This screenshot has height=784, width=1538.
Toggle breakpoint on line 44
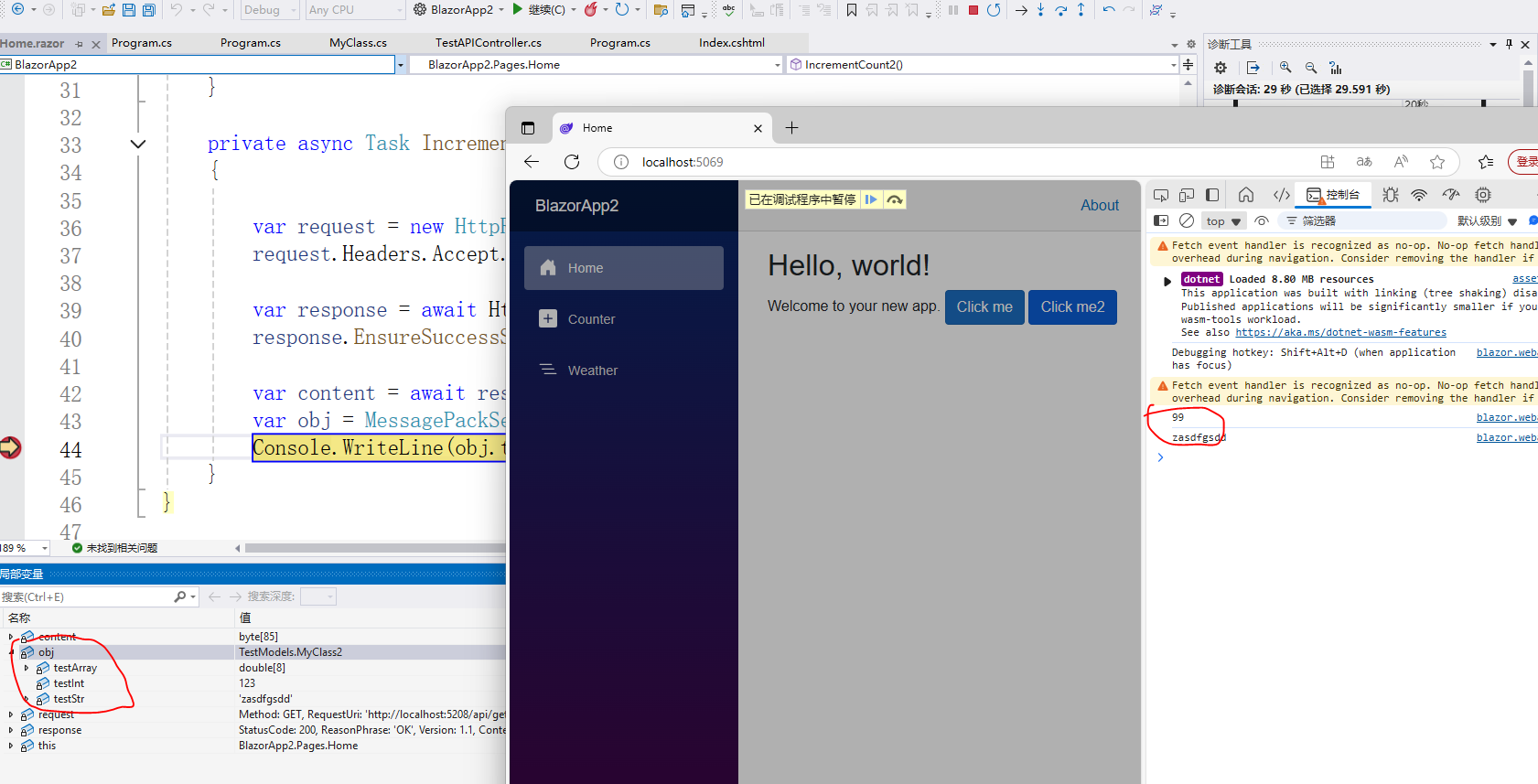coord(10,448)
